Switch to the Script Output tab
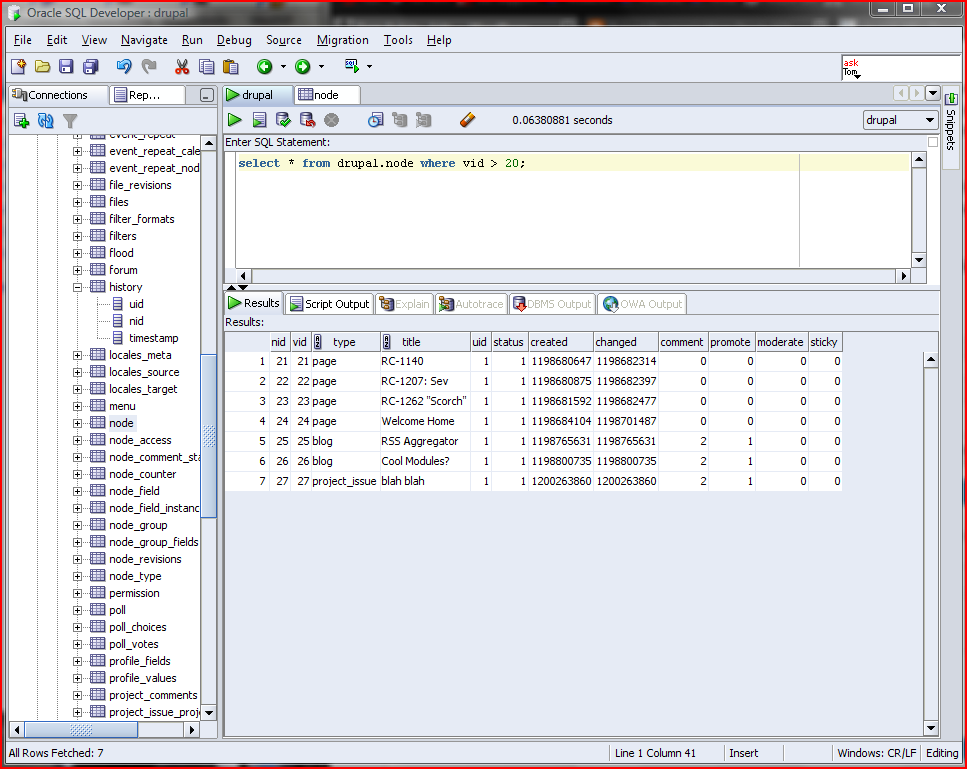 330,304
